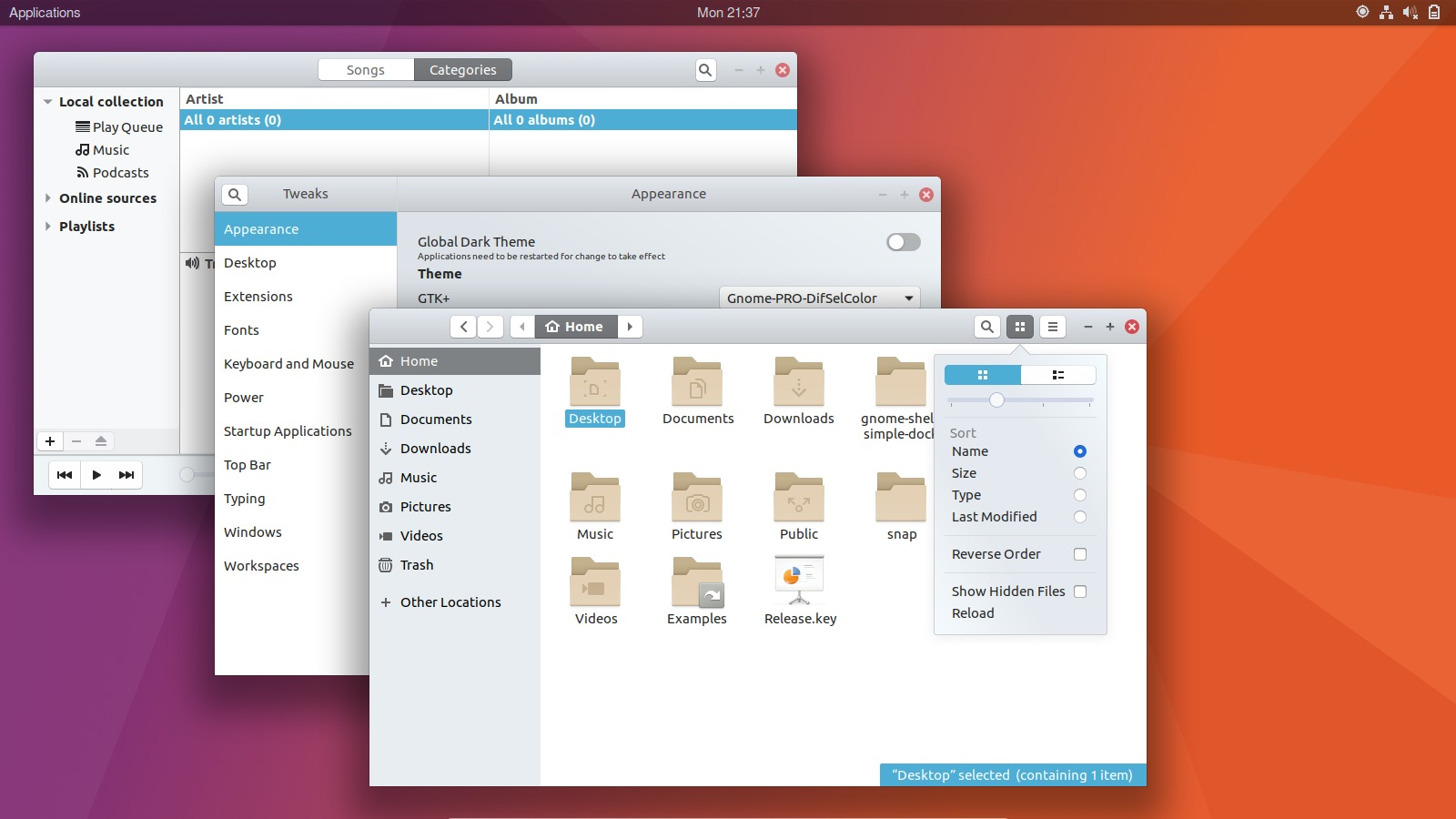Select Extensions in the Tweaks sidebar
This screenshot has height=819, width=1456.
click(306, 297)
